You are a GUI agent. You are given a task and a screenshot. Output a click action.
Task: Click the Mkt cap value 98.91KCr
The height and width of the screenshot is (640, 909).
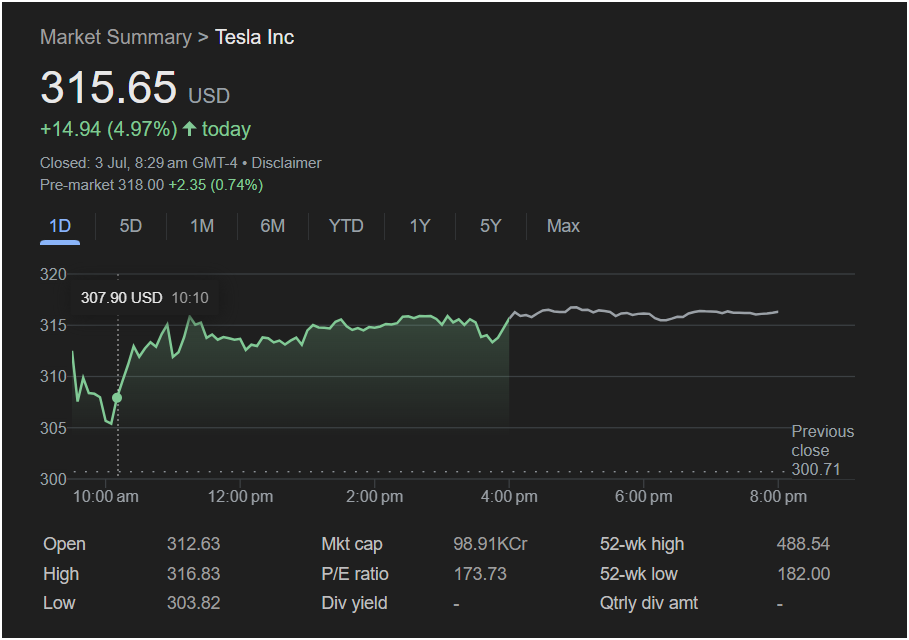pos(490,544)
